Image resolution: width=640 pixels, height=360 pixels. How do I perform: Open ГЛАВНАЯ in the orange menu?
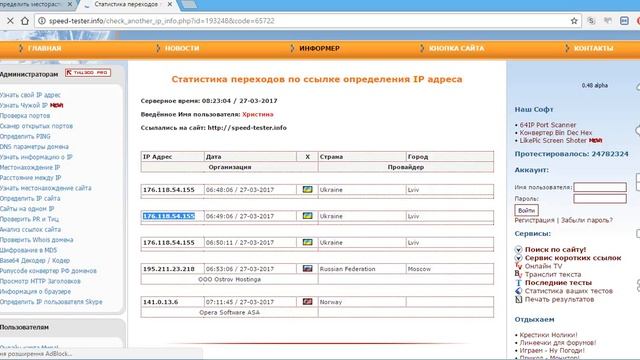click(44, 48)
